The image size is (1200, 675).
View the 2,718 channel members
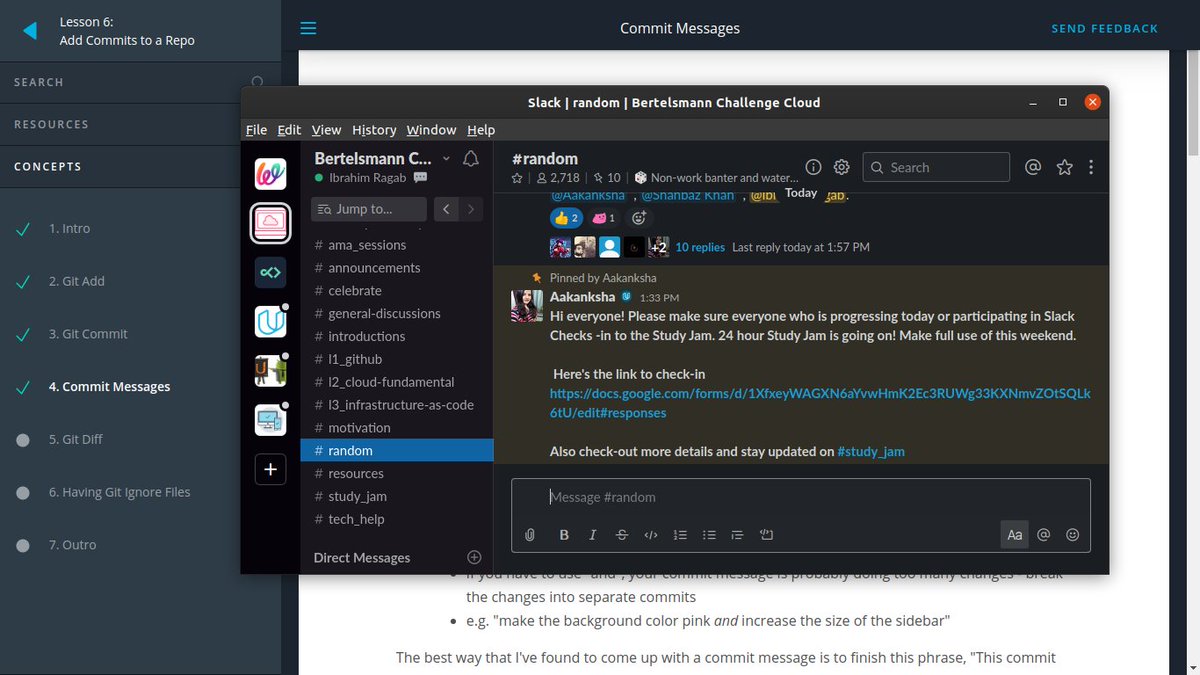pyautogui.click(x=557, y=178)
